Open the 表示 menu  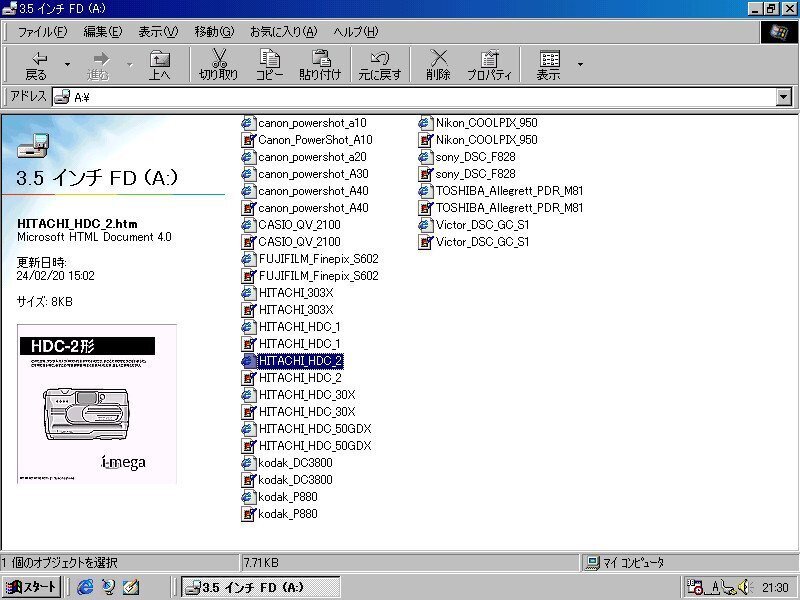point(156,31)
